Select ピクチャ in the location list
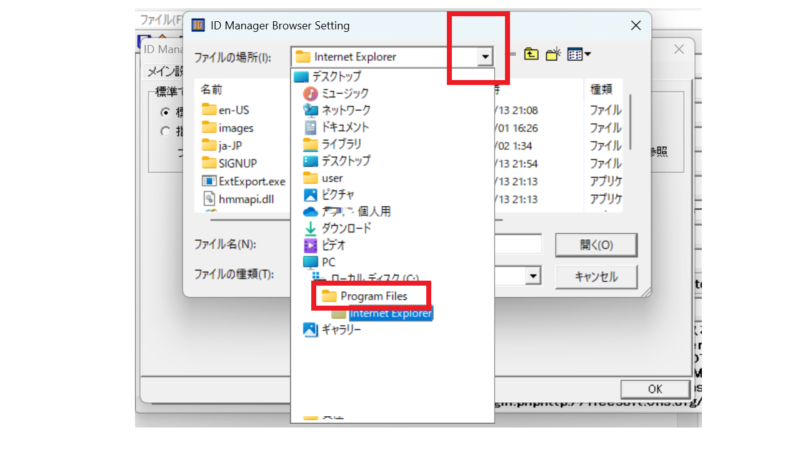Image resolution: width=800 pixels, height=450 pixels. (x=329, y=195)
